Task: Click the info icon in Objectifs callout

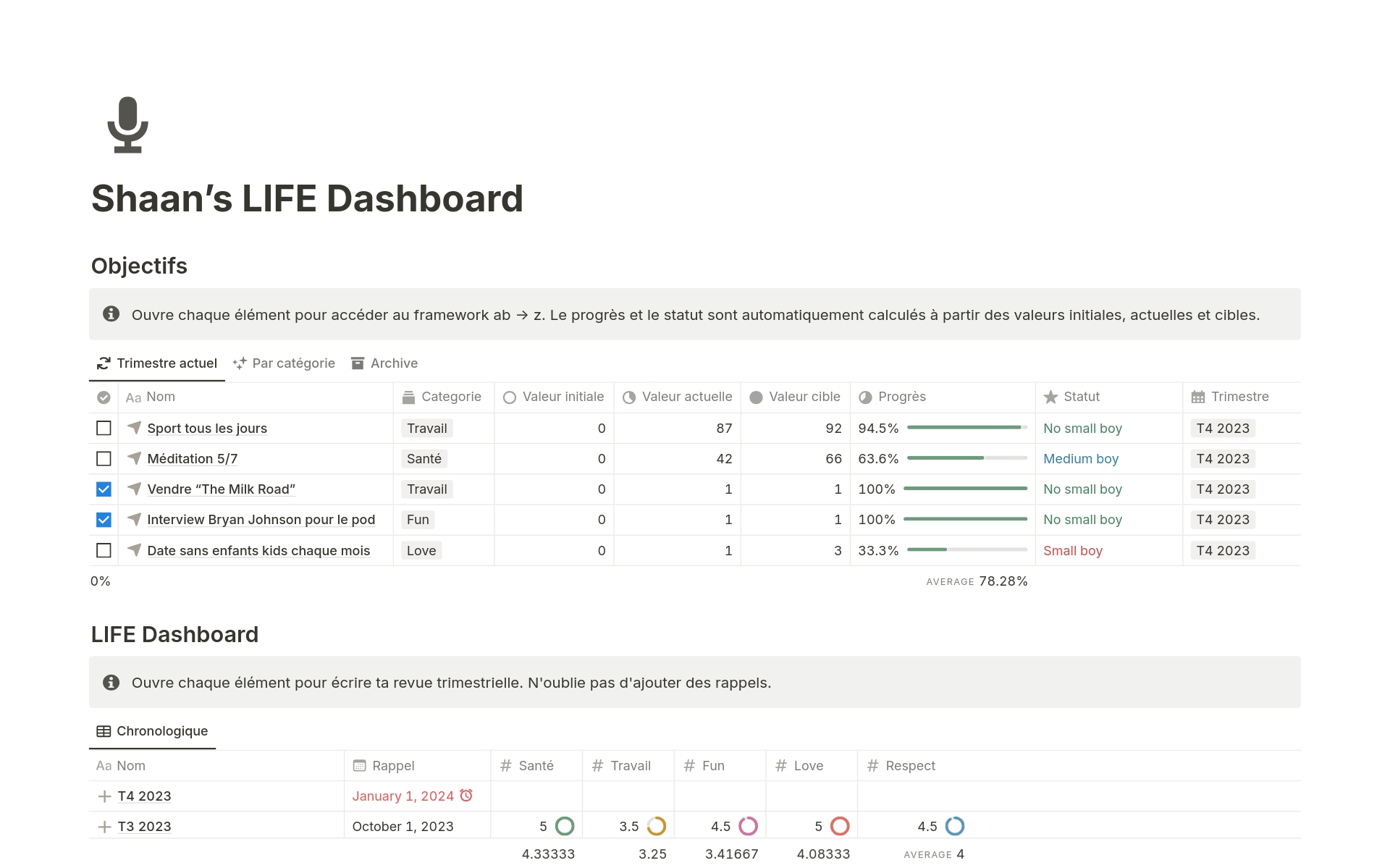Action: 111,314
